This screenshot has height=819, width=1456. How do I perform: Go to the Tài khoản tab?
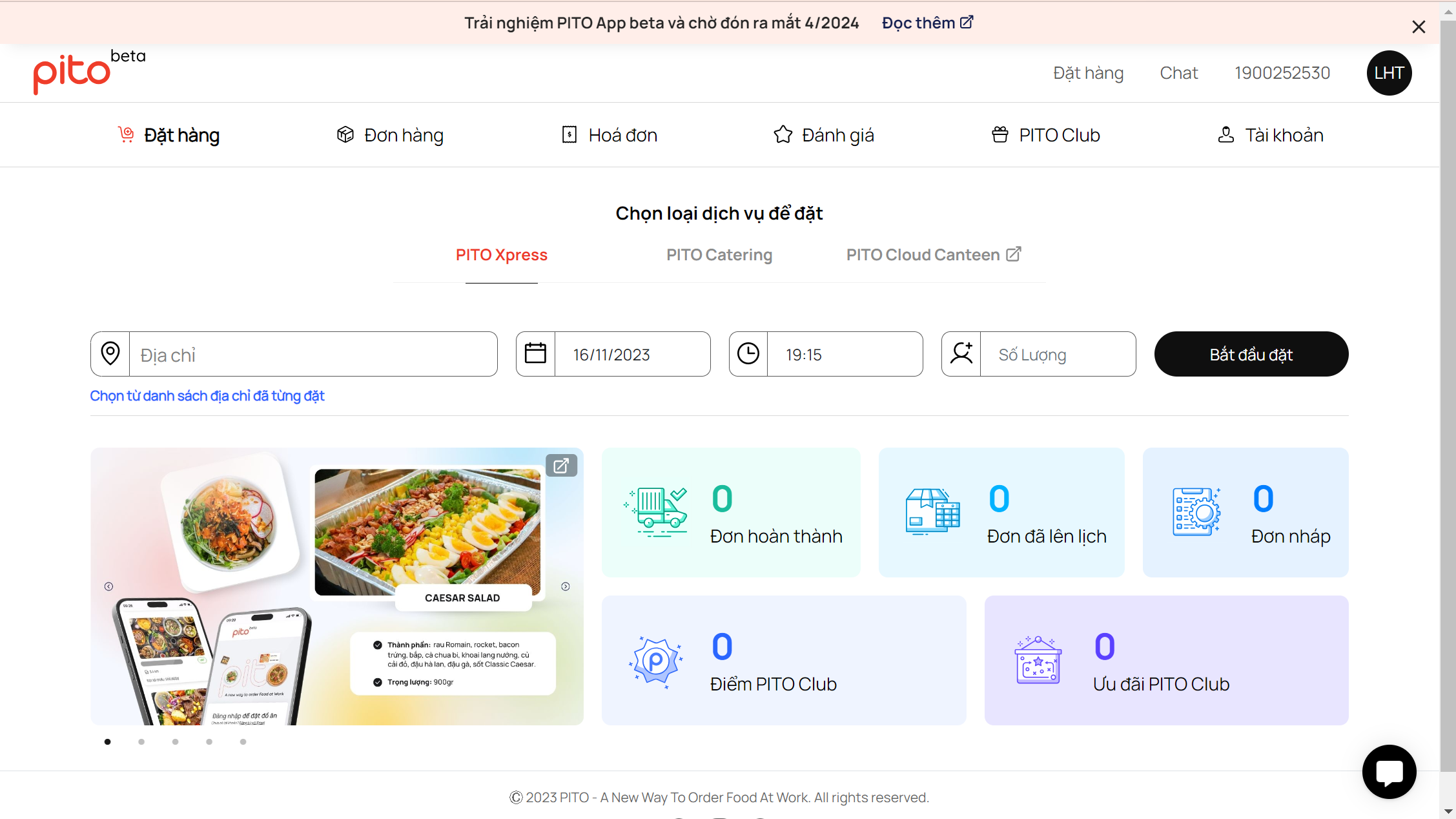(x=1271, y=135)
